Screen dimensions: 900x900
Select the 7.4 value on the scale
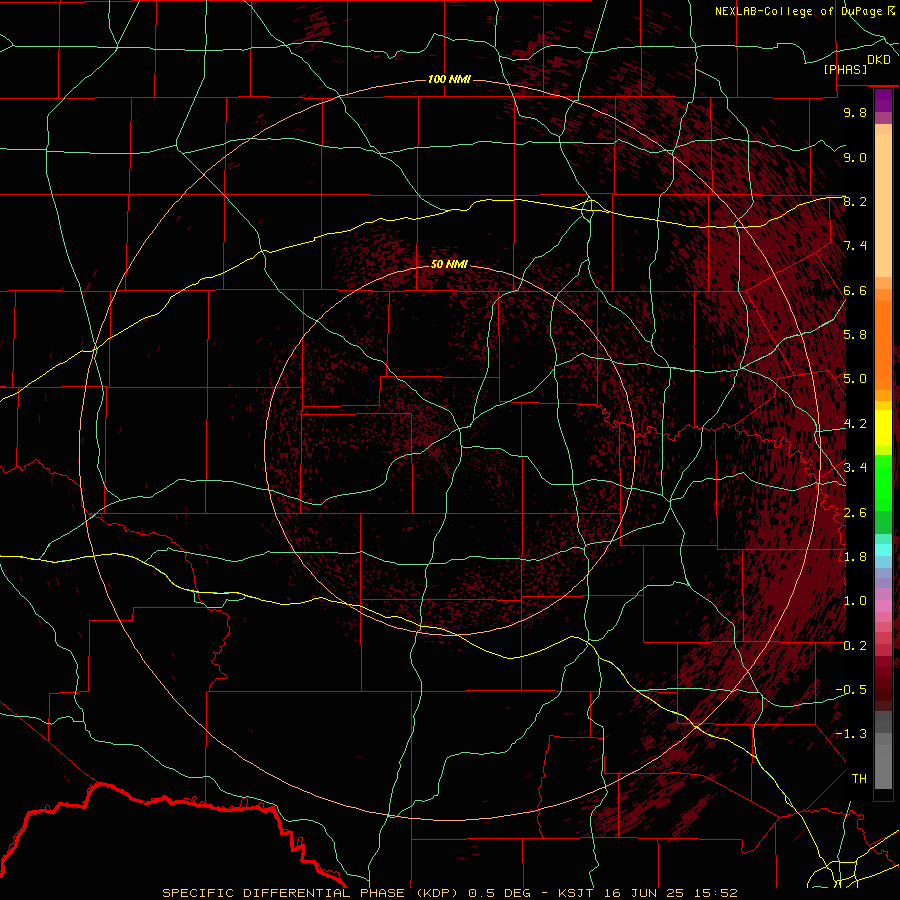pos(855,246)
